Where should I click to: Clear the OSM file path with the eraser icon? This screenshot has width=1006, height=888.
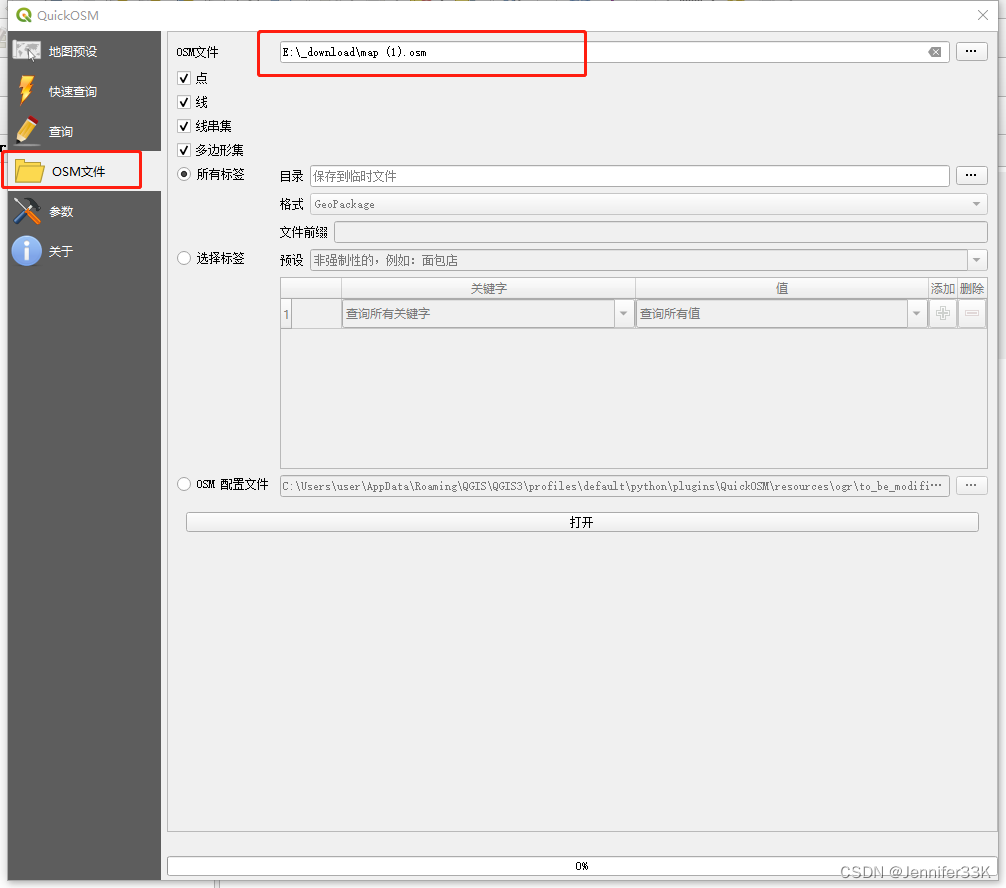tap(937, 51)
